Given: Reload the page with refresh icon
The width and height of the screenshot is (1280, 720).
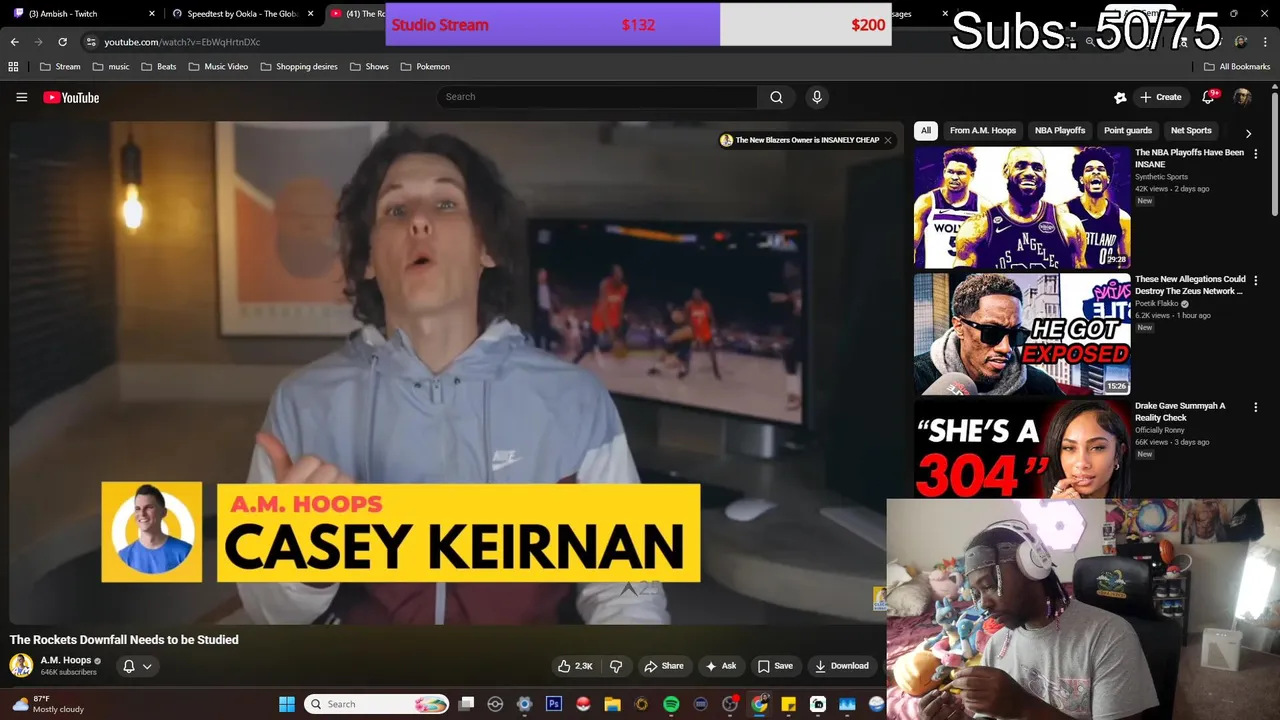Looking at the screenshot, I should click(x=62, y=42).
